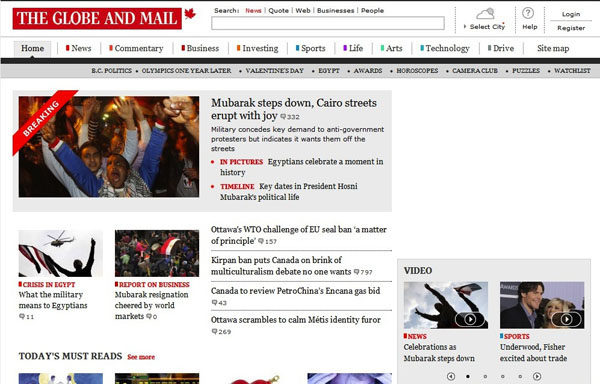Open the Help question mark icon
This screenshot has height=384, width=600.
click(528, 13)
